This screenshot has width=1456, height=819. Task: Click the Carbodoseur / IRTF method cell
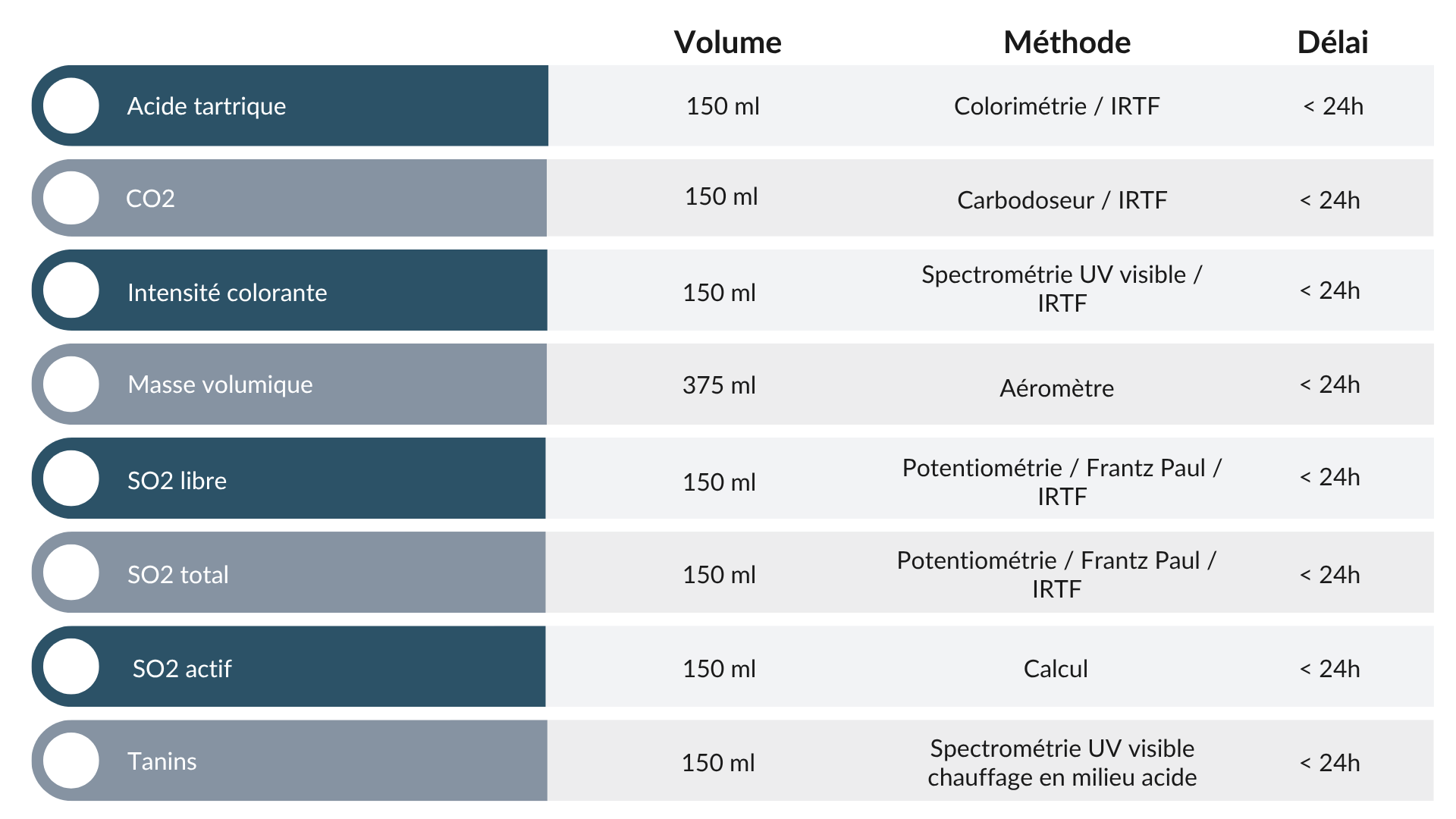[1062, 200]
